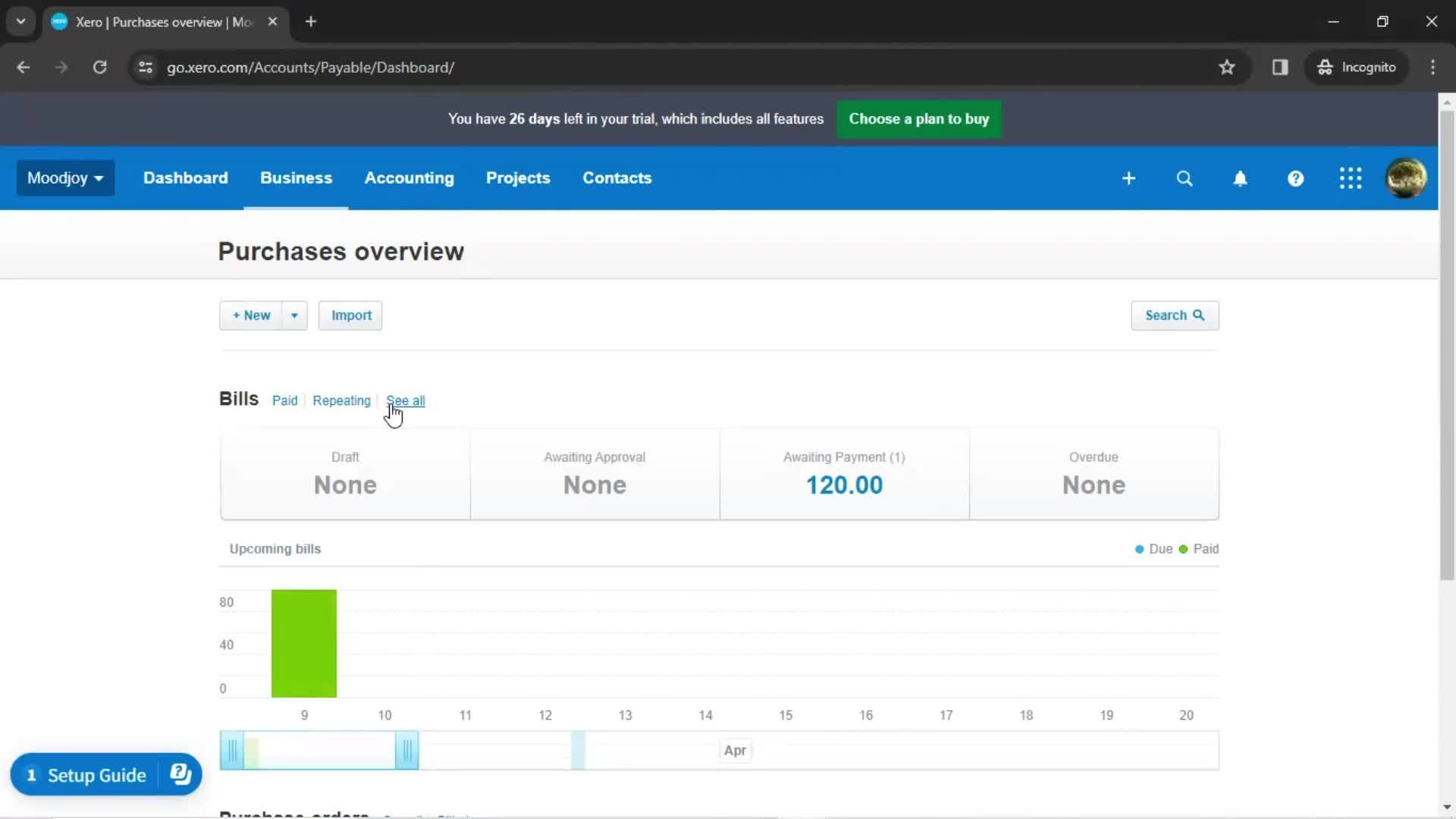Bookmark this page with the star icon
Viewport: 1456px width, 819px height.
click(1227, 67)
